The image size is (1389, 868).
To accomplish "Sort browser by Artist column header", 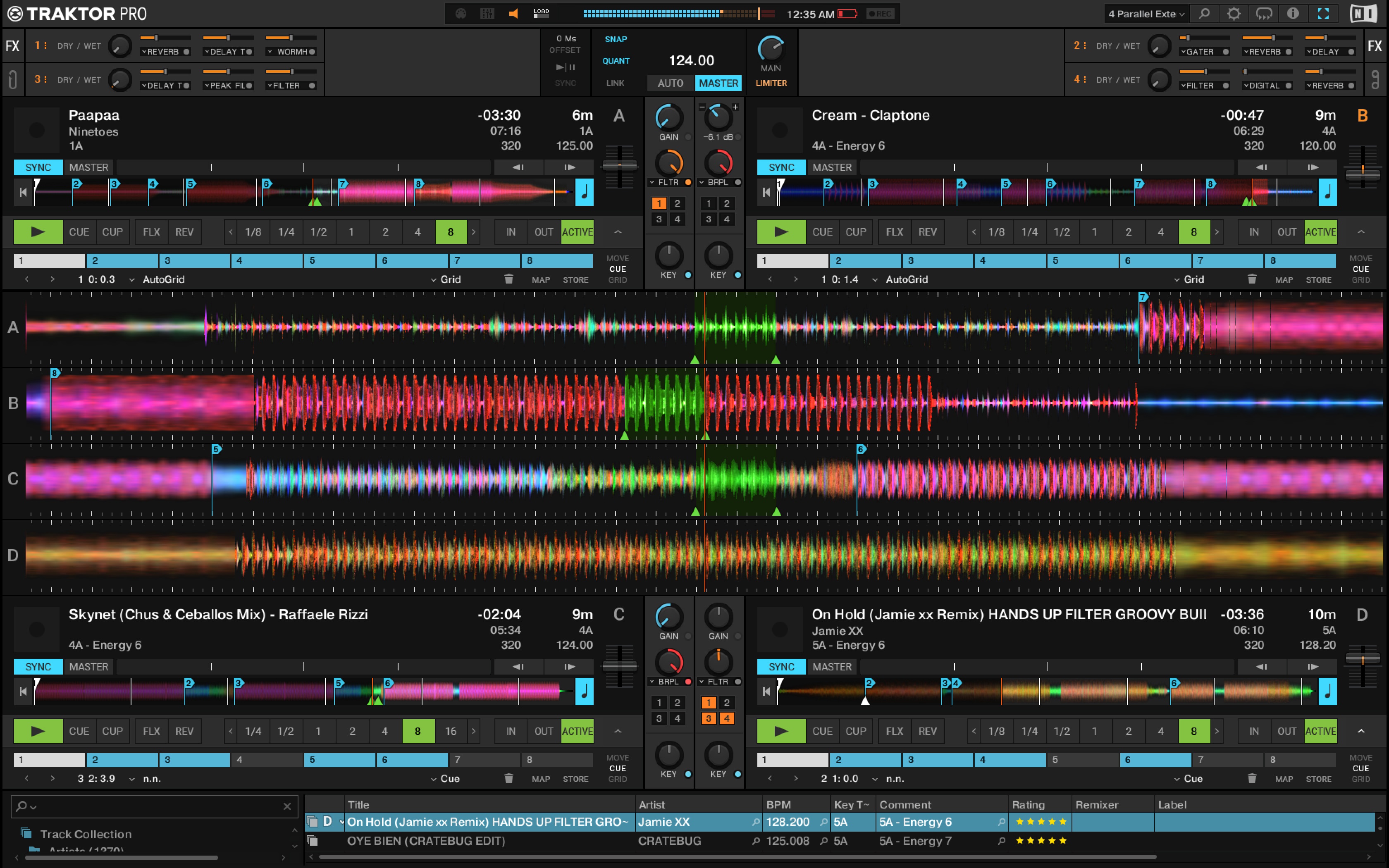I will coord(698,805).
